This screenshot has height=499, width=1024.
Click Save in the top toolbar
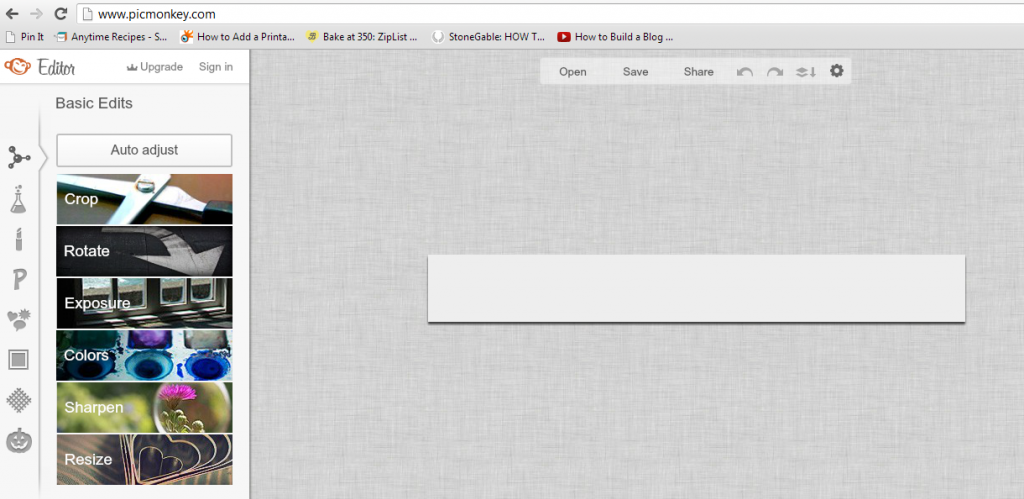(x=635, y=72)
